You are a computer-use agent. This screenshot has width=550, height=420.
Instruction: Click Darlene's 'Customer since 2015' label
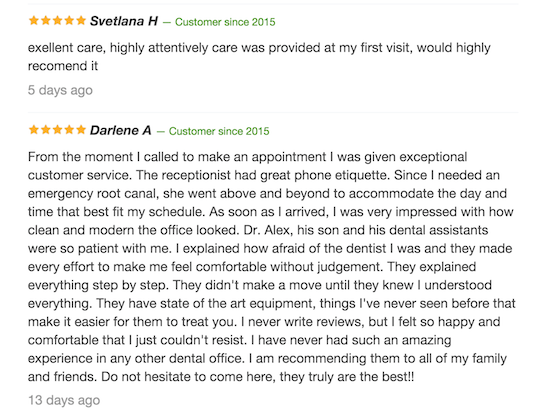(x=219, y=131)
